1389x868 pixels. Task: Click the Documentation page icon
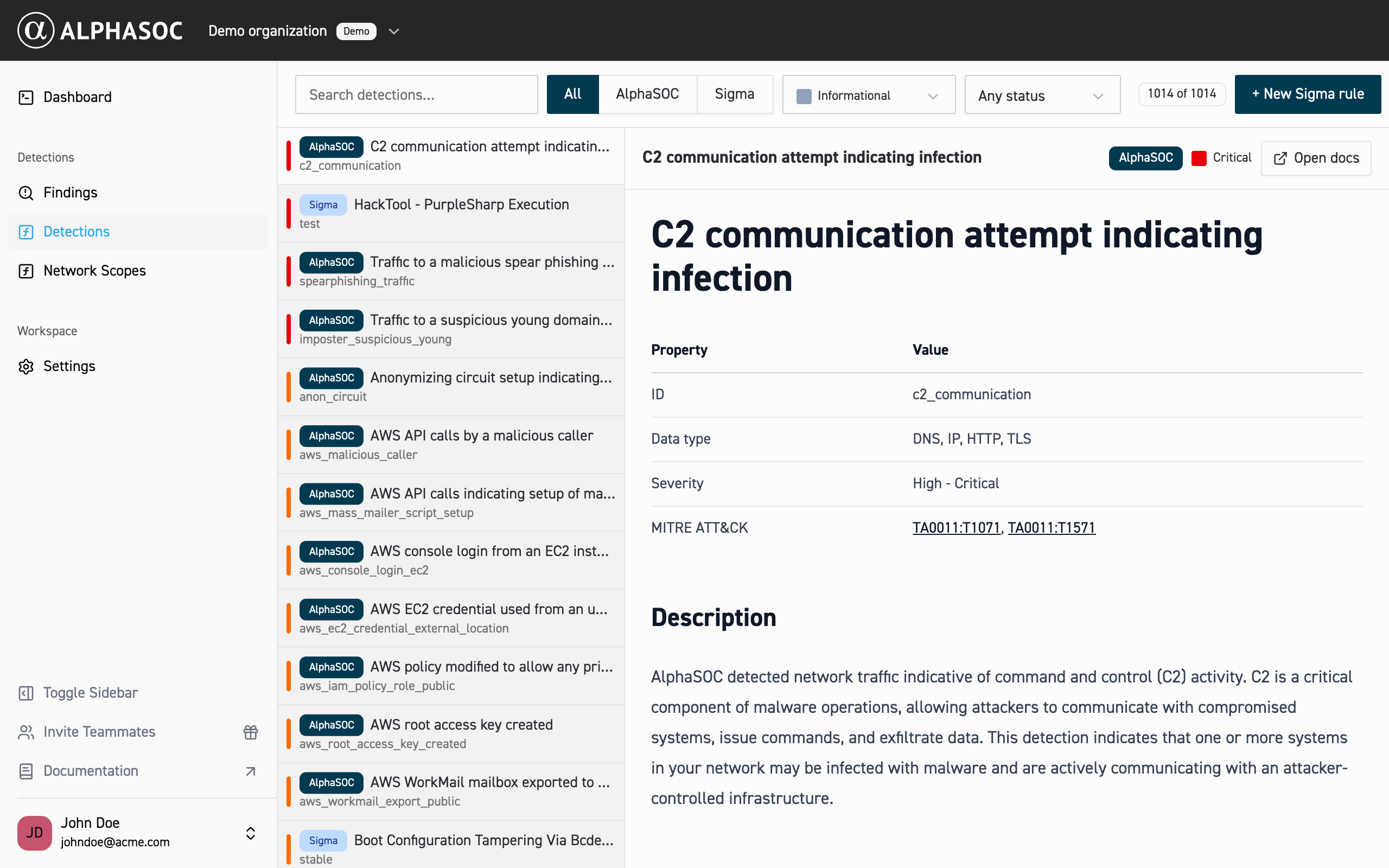pyautogui.click(x=26, y=771)
